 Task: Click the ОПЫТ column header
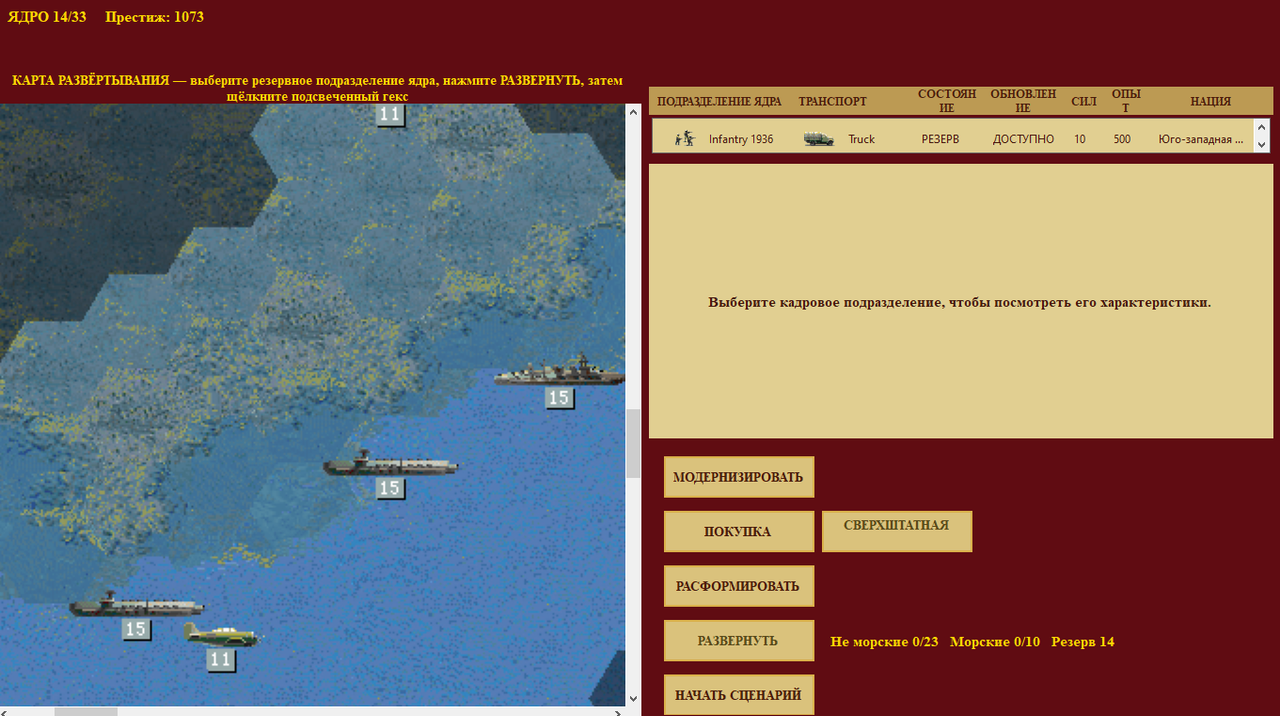coord(1126,101)
